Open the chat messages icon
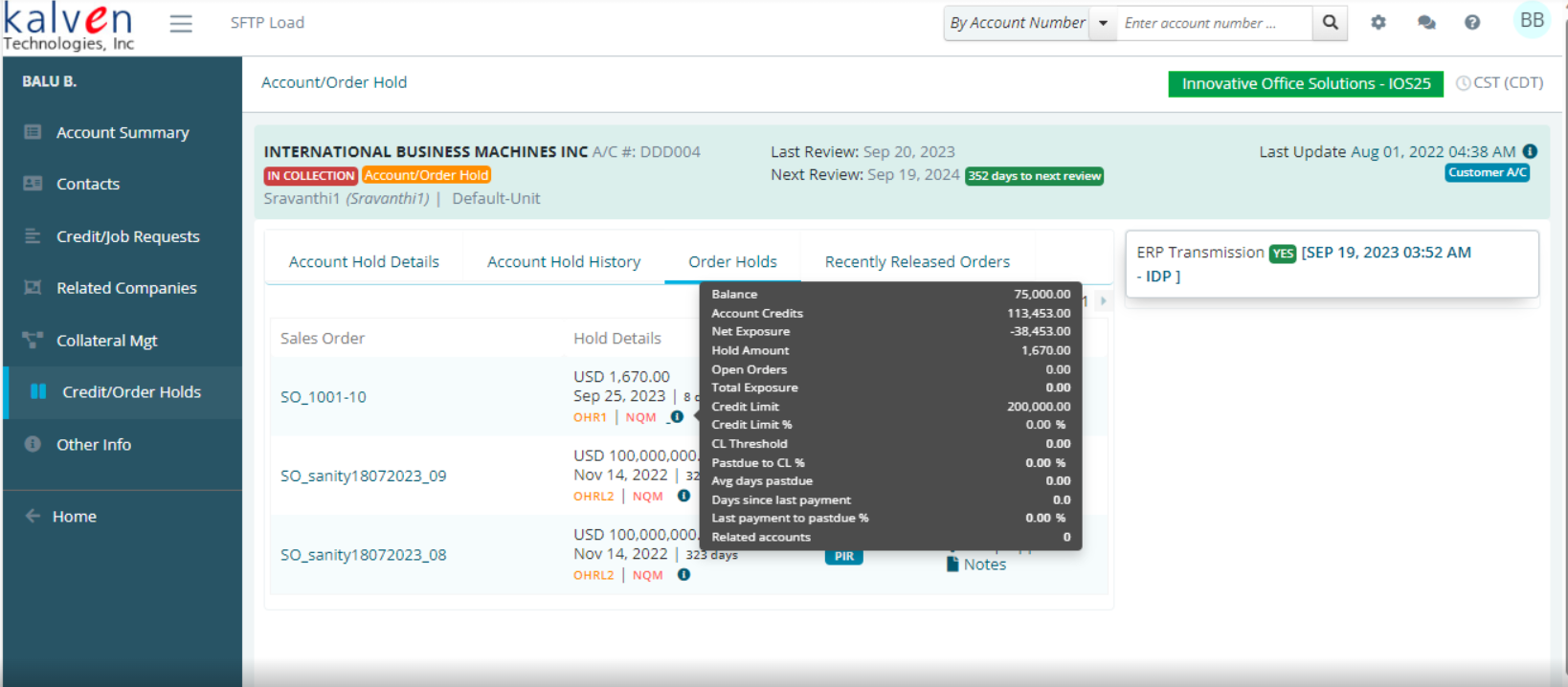Screen dimensions: 1568x687 1426,22
